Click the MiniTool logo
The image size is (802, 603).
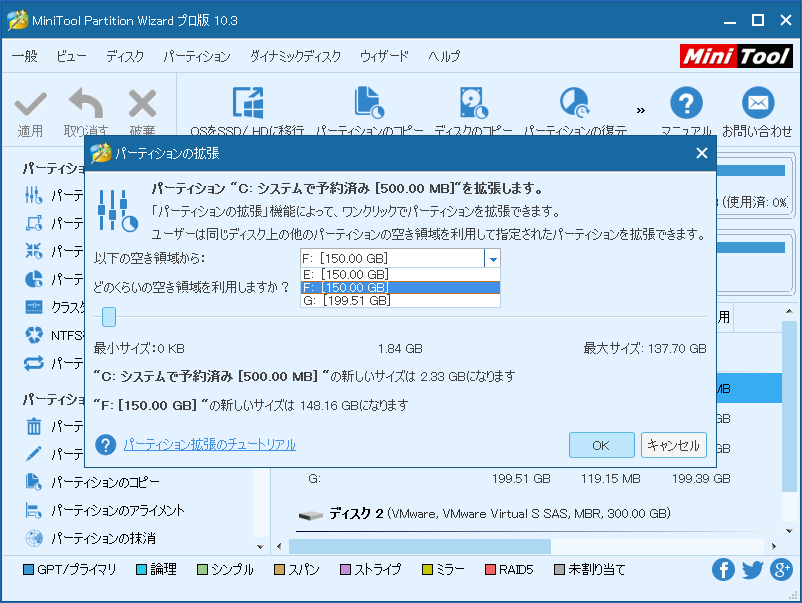tap(736, 56)
